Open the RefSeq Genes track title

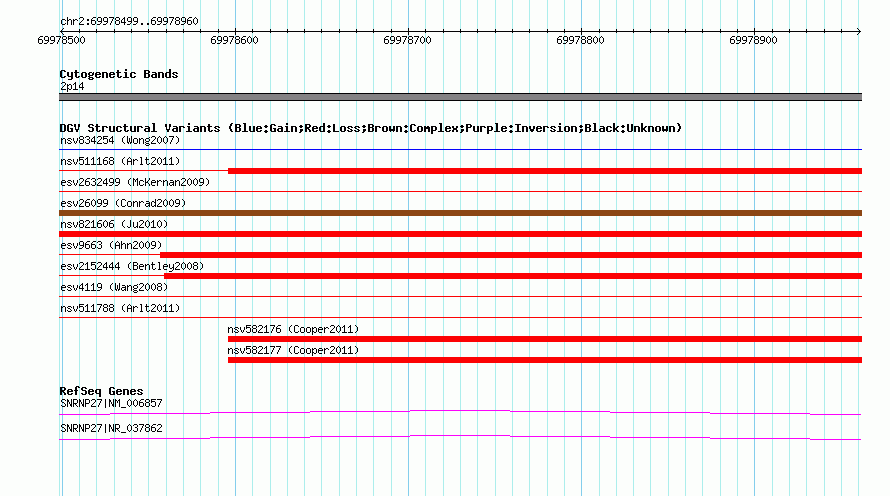pyautogui.click(x=102, y=391)
